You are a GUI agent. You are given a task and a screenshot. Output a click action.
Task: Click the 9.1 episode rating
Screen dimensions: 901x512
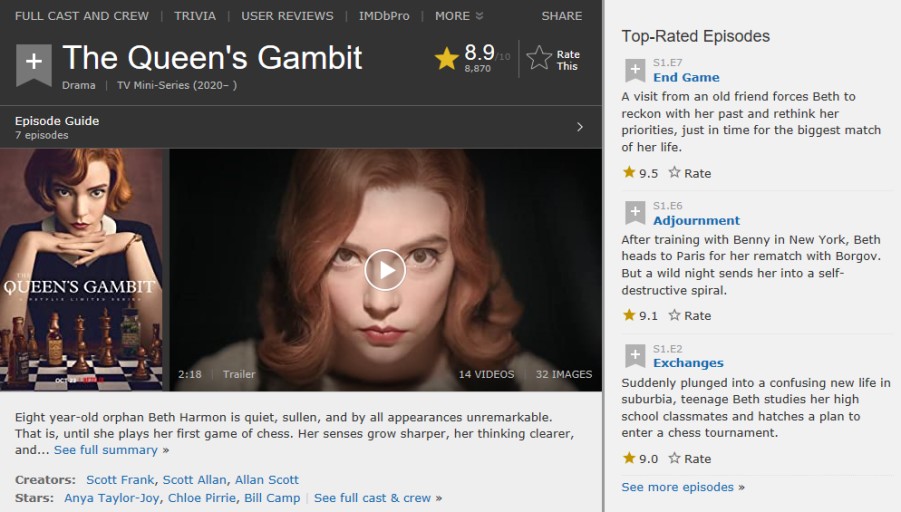click(x=648, y=315)
